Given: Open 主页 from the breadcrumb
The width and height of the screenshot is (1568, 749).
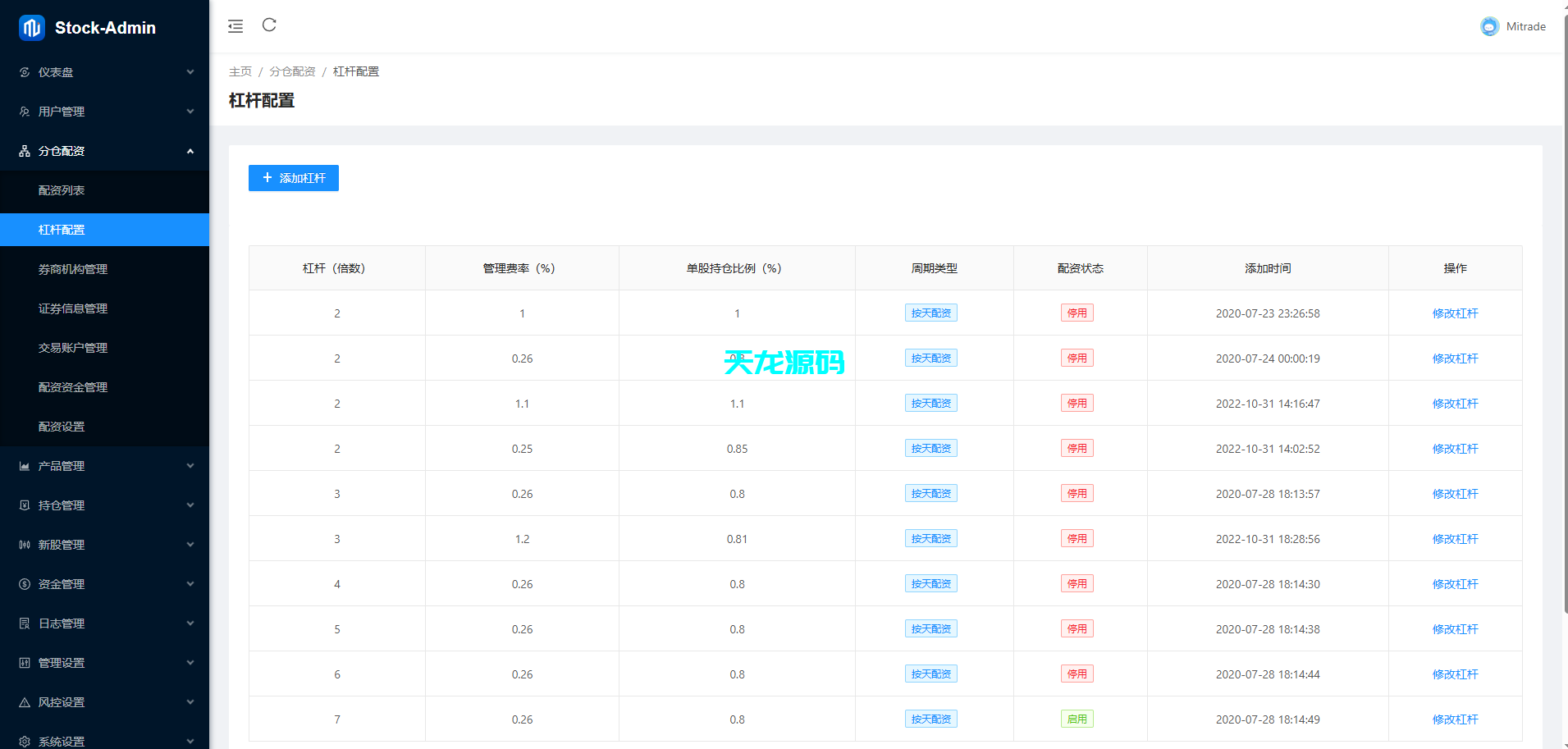Looking at the screenshot, I should (240, 71).
